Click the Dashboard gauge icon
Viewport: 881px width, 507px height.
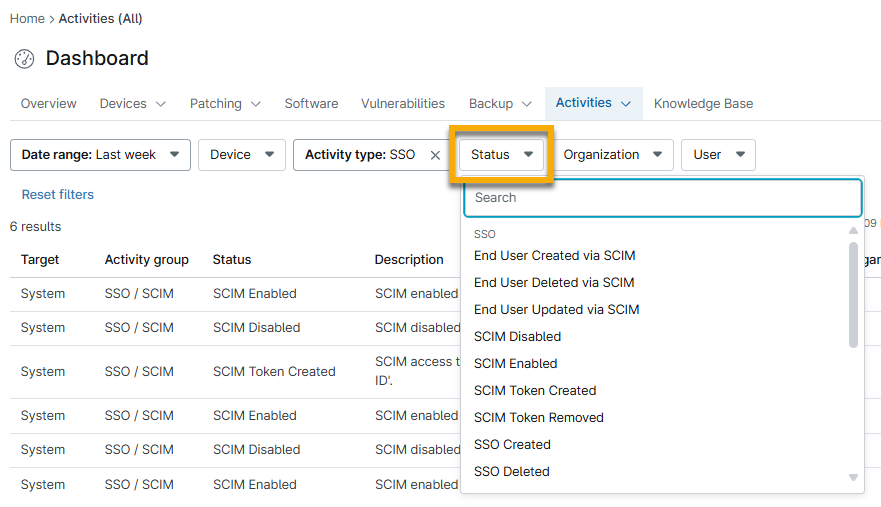[24, 59]
